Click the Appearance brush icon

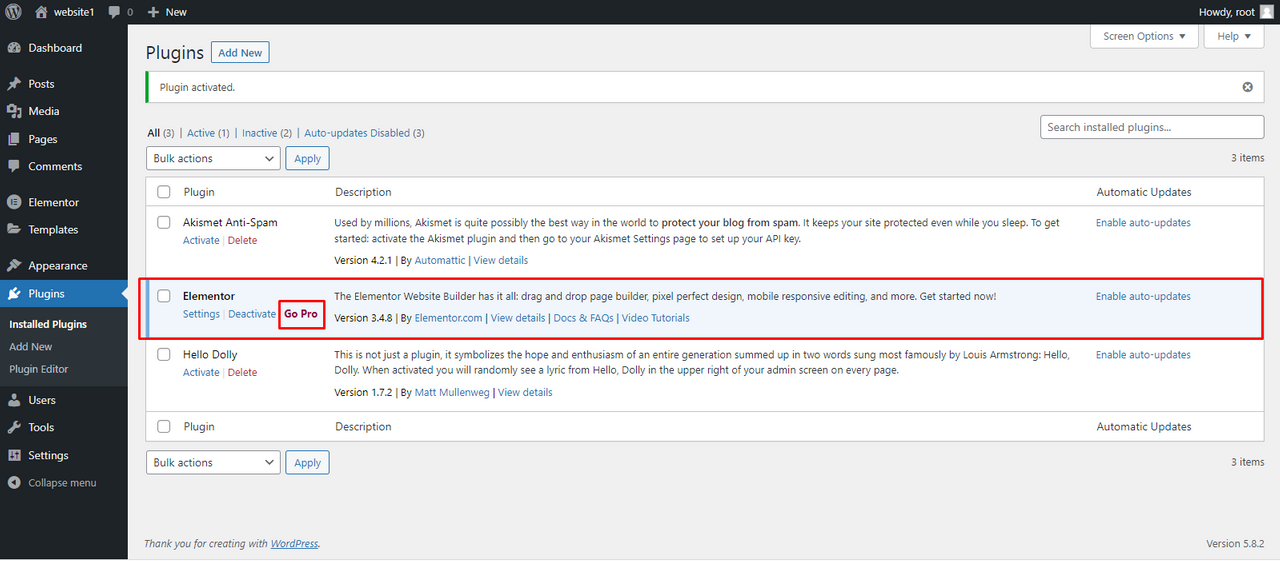14,266
